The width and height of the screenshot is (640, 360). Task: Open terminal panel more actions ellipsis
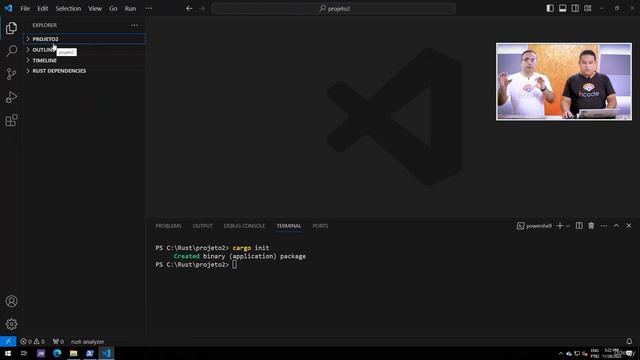[x=604, y=226]
